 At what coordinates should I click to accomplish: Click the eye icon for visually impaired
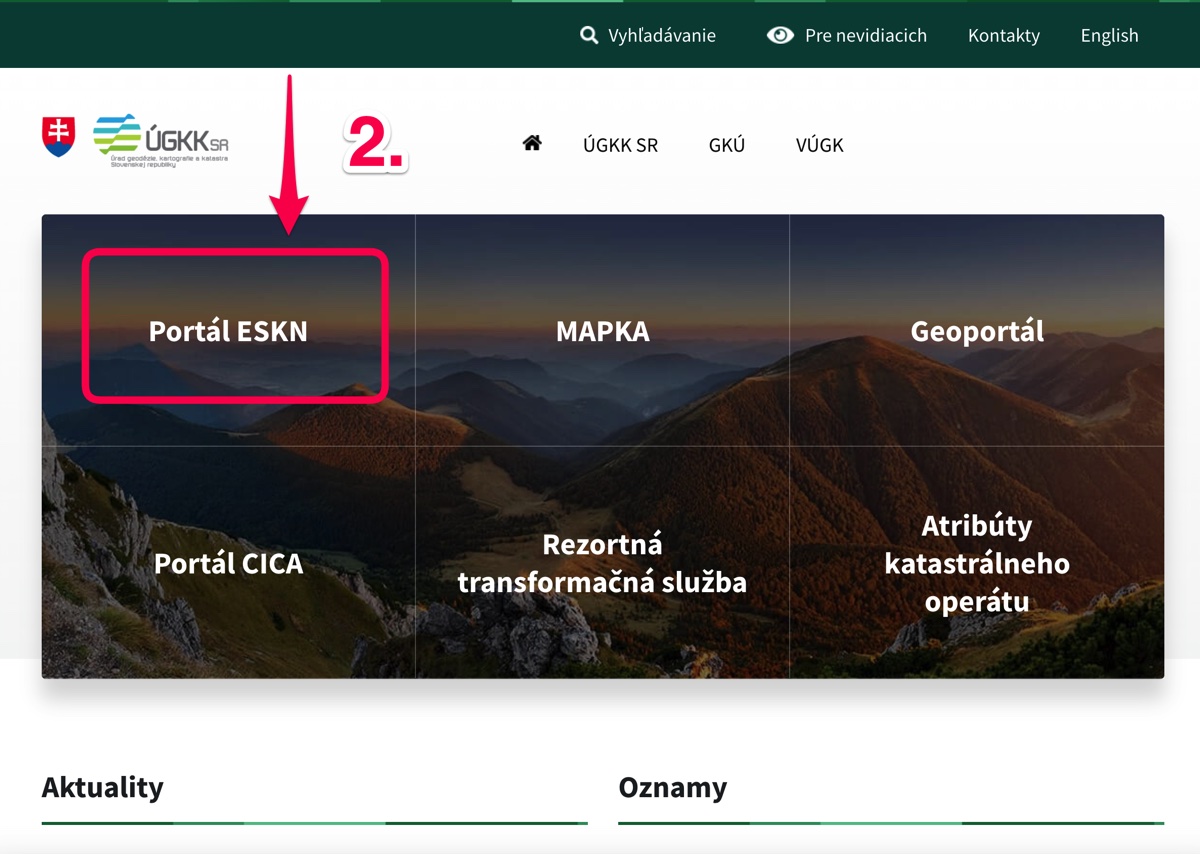pos(780,35)
